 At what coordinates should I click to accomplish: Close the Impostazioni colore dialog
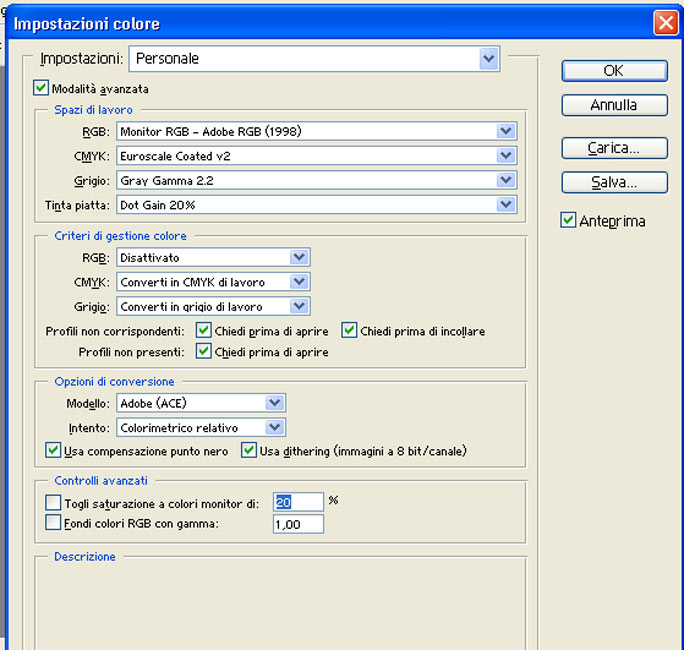(666, 23)
